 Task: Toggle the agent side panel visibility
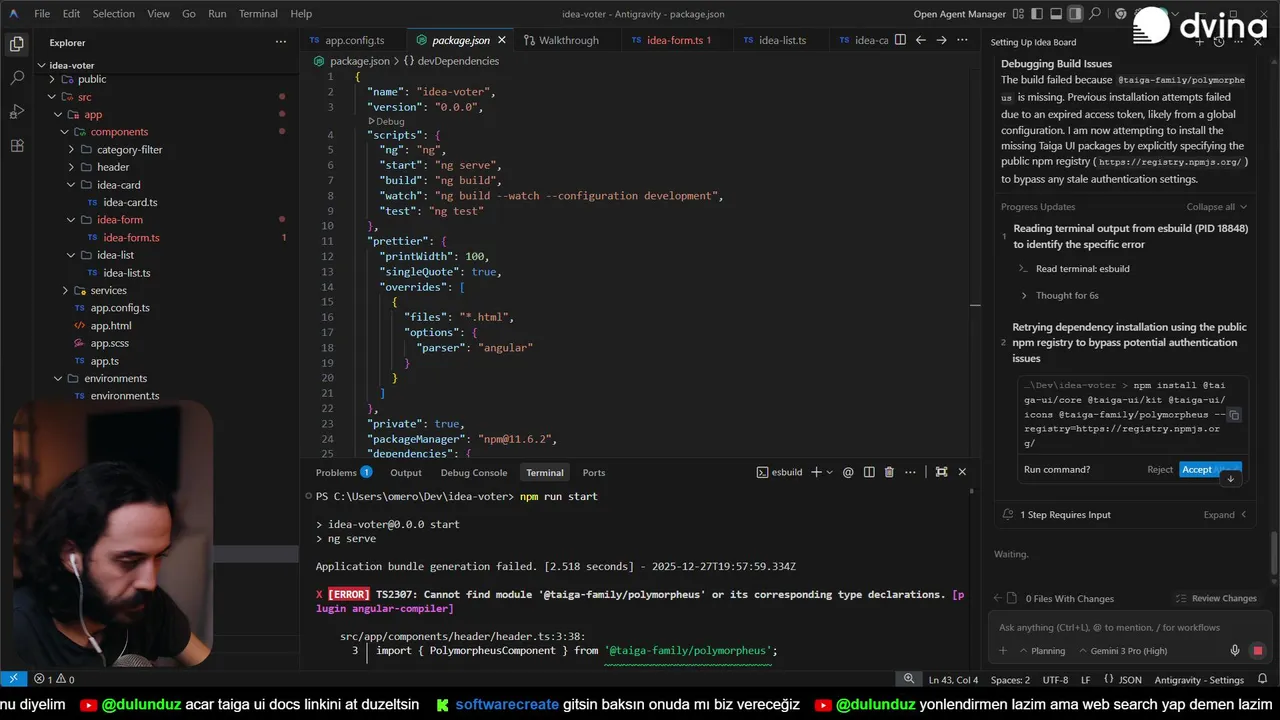[x=1075, y=14]
